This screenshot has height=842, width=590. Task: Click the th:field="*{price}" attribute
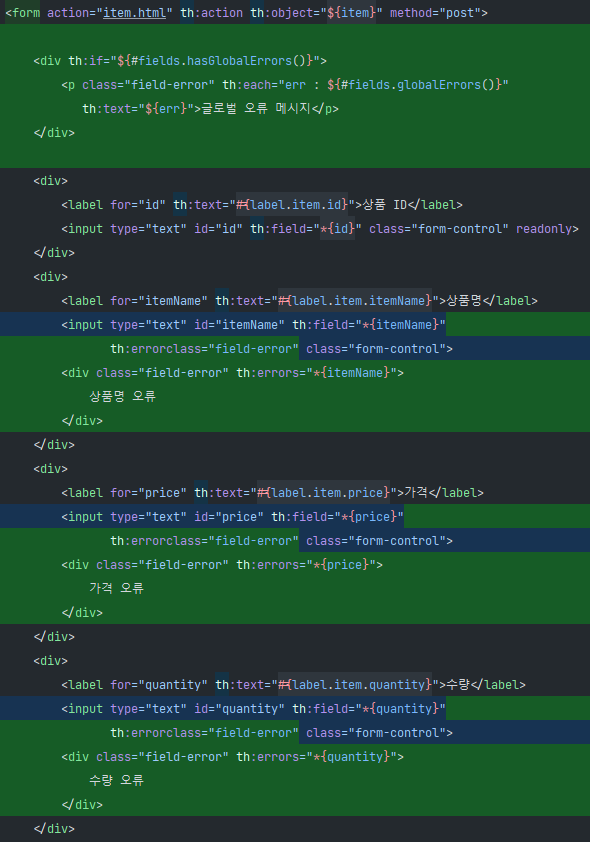tap(337, 517)
